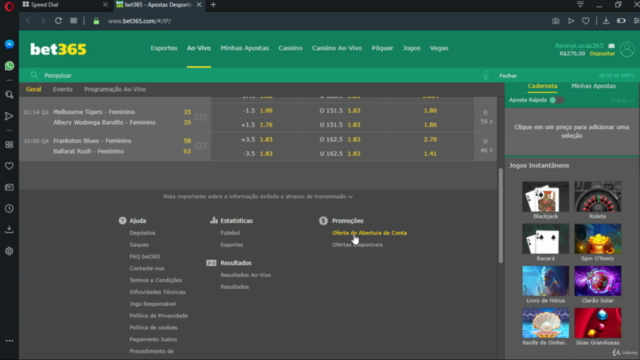
Task: Select the Caderneta tab
Action: tap(542, 86)
